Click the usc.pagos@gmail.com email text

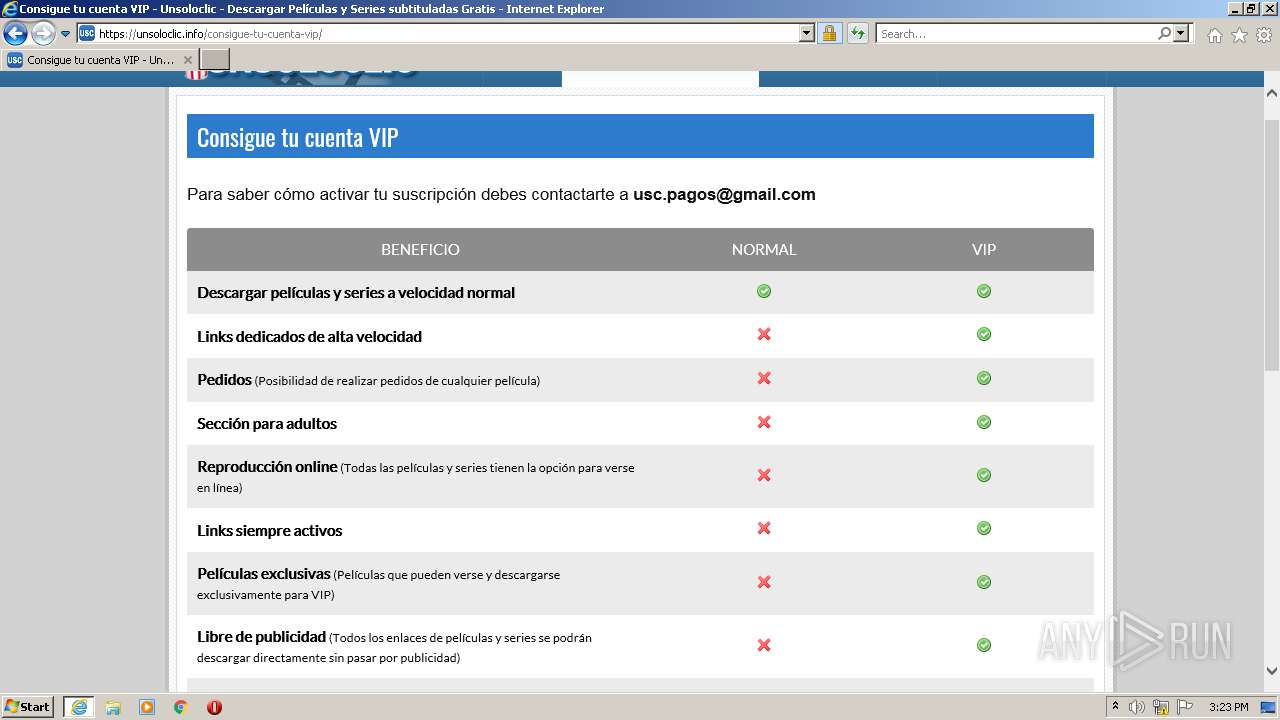724,195
